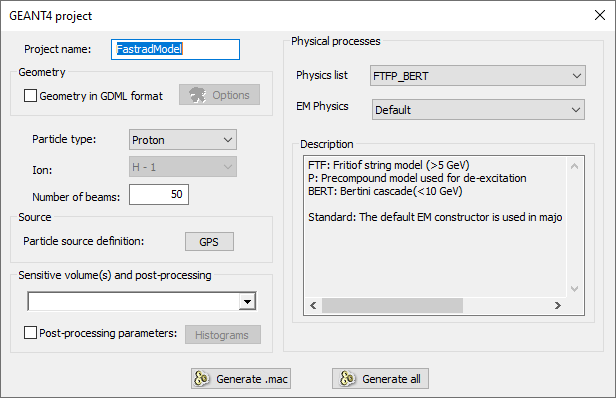Toggle Post-processing parameters checkbox
616x398 pixels.
point(30,333)
